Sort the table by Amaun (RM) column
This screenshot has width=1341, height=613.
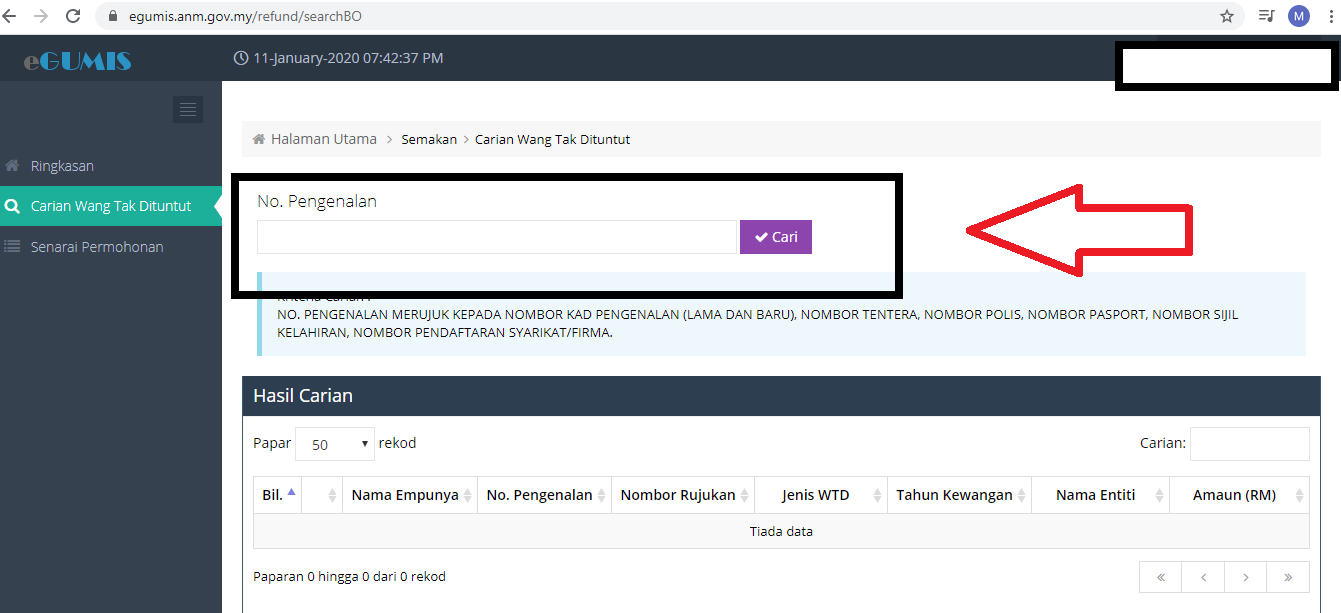[x=1238, y=495]
